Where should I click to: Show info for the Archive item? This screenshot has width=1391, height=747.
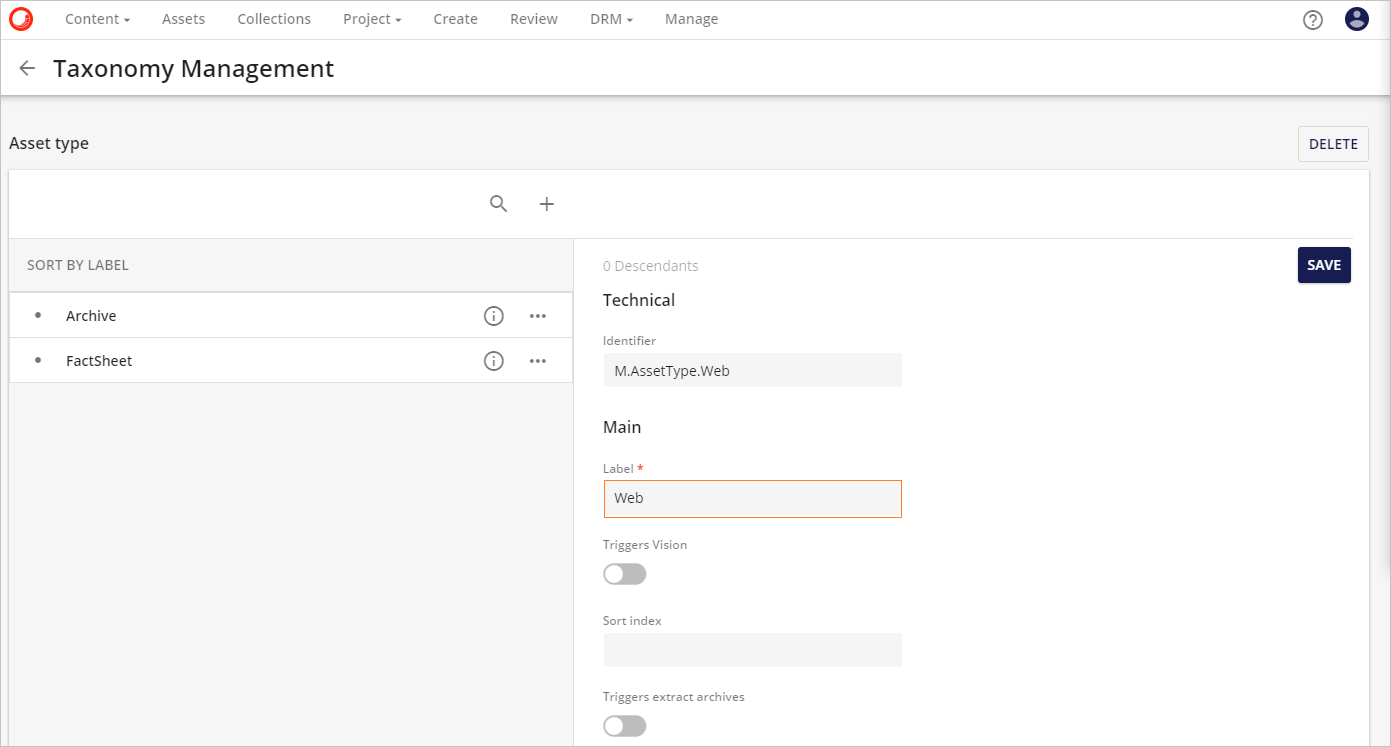[493, 316]
